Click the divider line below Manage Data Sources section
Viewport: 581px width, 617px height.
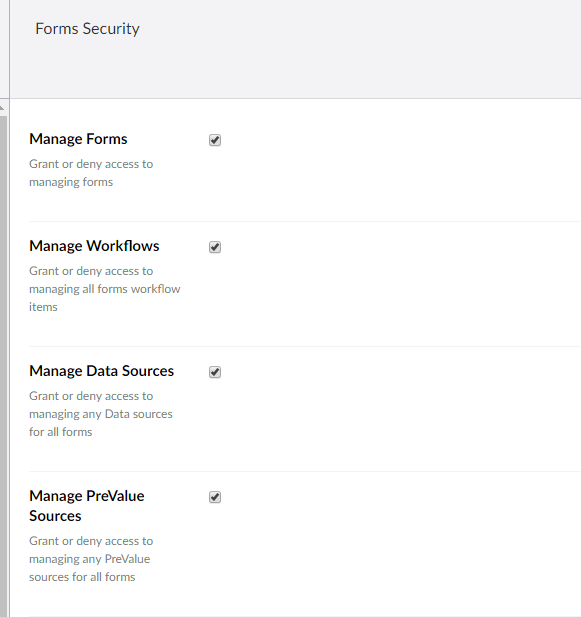[305, 471]
